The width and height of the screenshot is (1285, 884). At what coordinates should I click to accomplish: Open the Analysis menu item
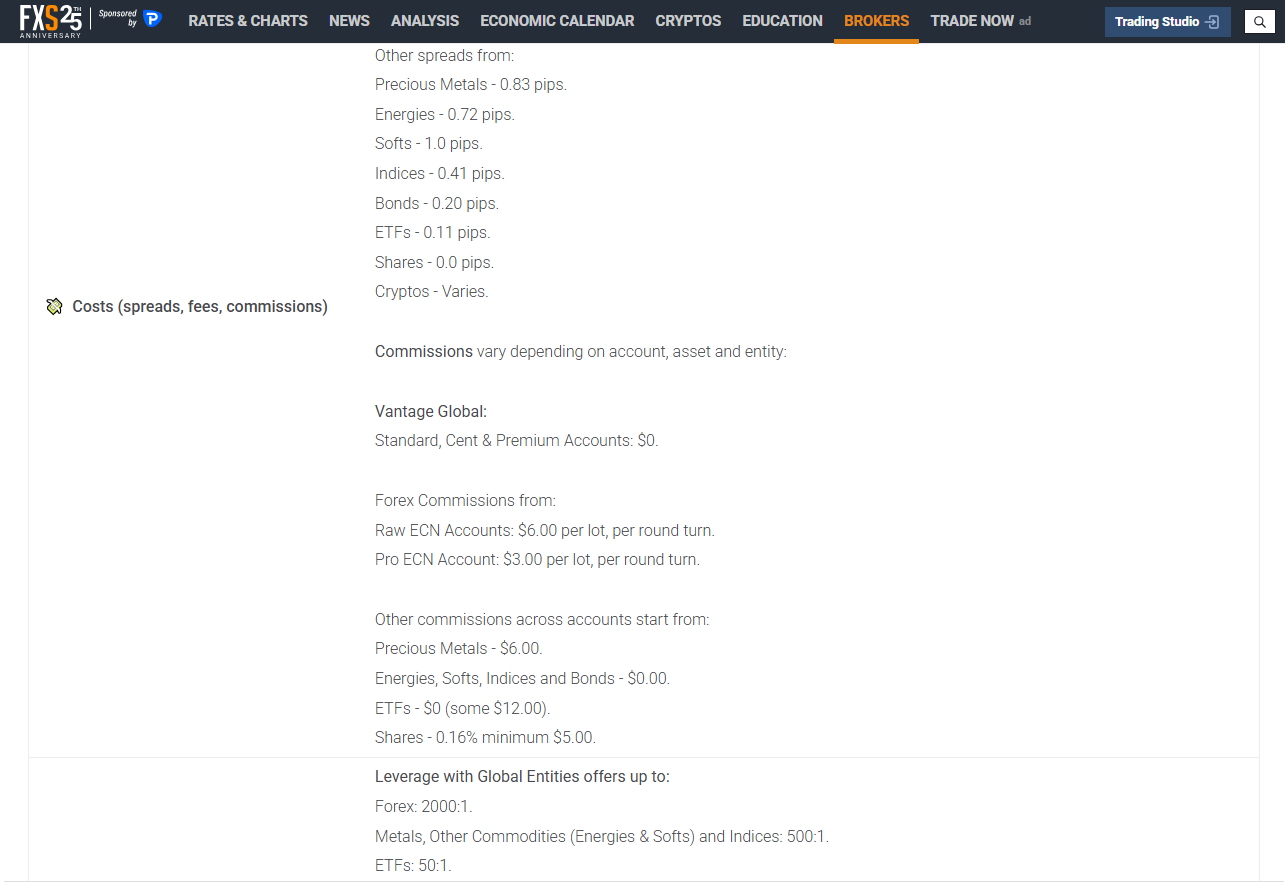(x=425, y=21)
